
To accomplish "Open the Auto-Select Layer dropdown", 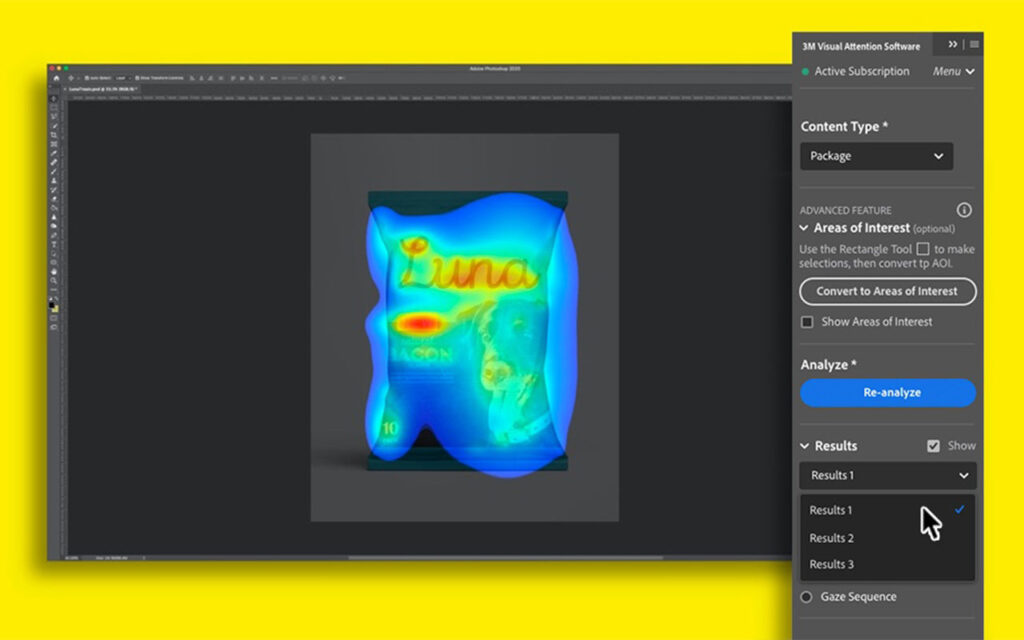I will (121, 78).
